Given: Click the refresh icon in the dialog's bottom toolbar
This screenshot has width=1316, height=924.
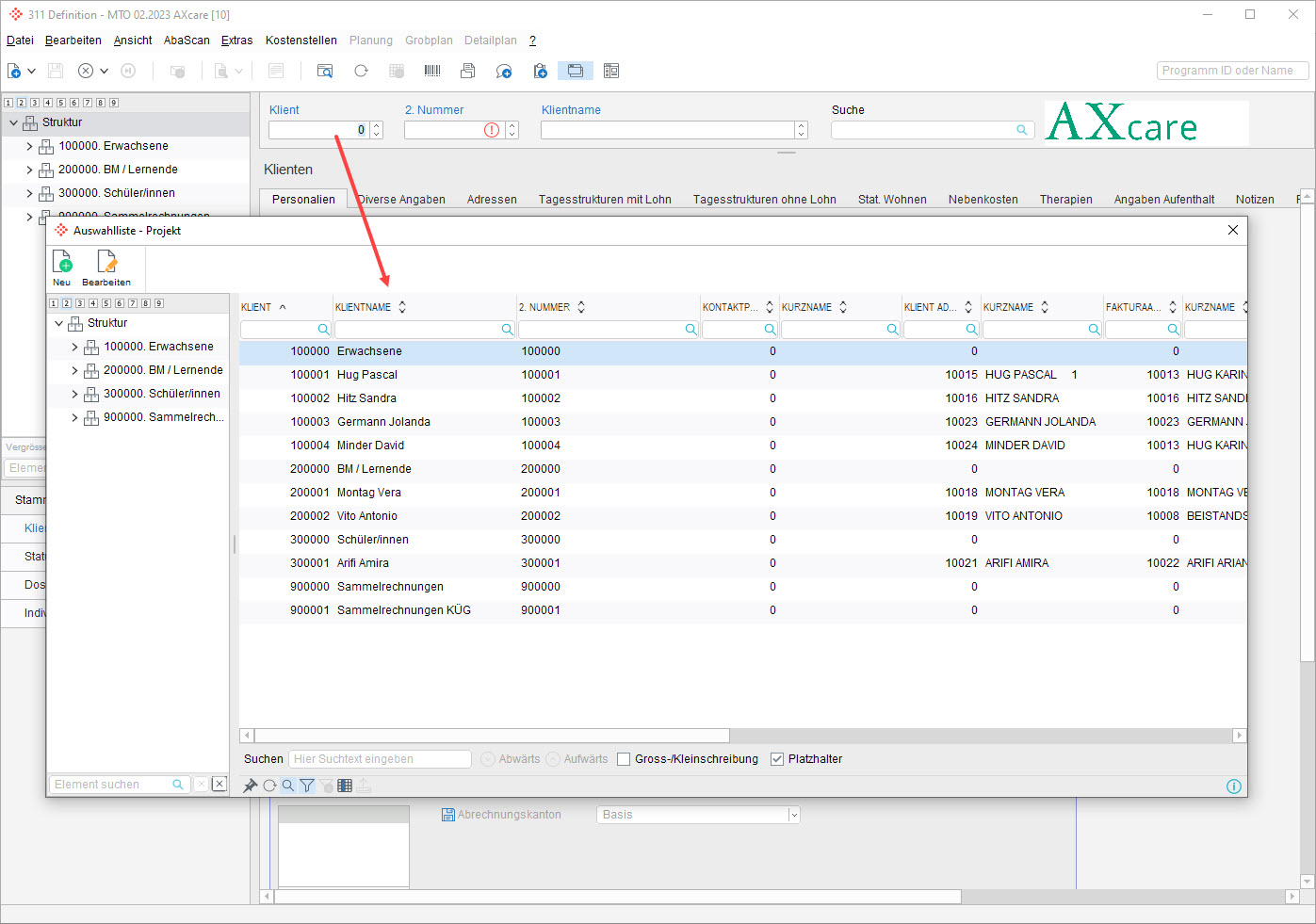Looking at the screenshot, I should click(269, 786).
